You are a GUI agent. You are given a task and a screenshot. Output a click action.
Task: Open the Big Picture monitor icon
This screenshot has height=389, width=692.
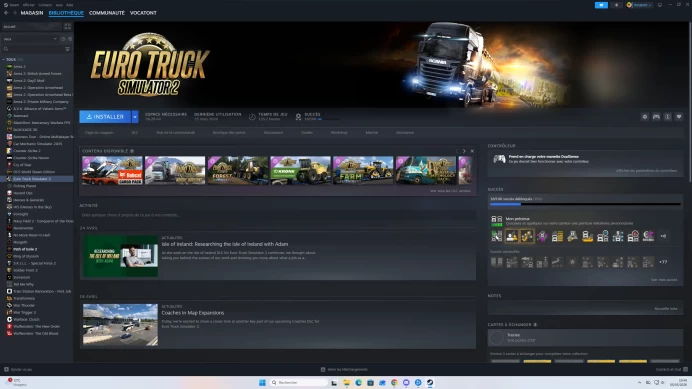660,5
